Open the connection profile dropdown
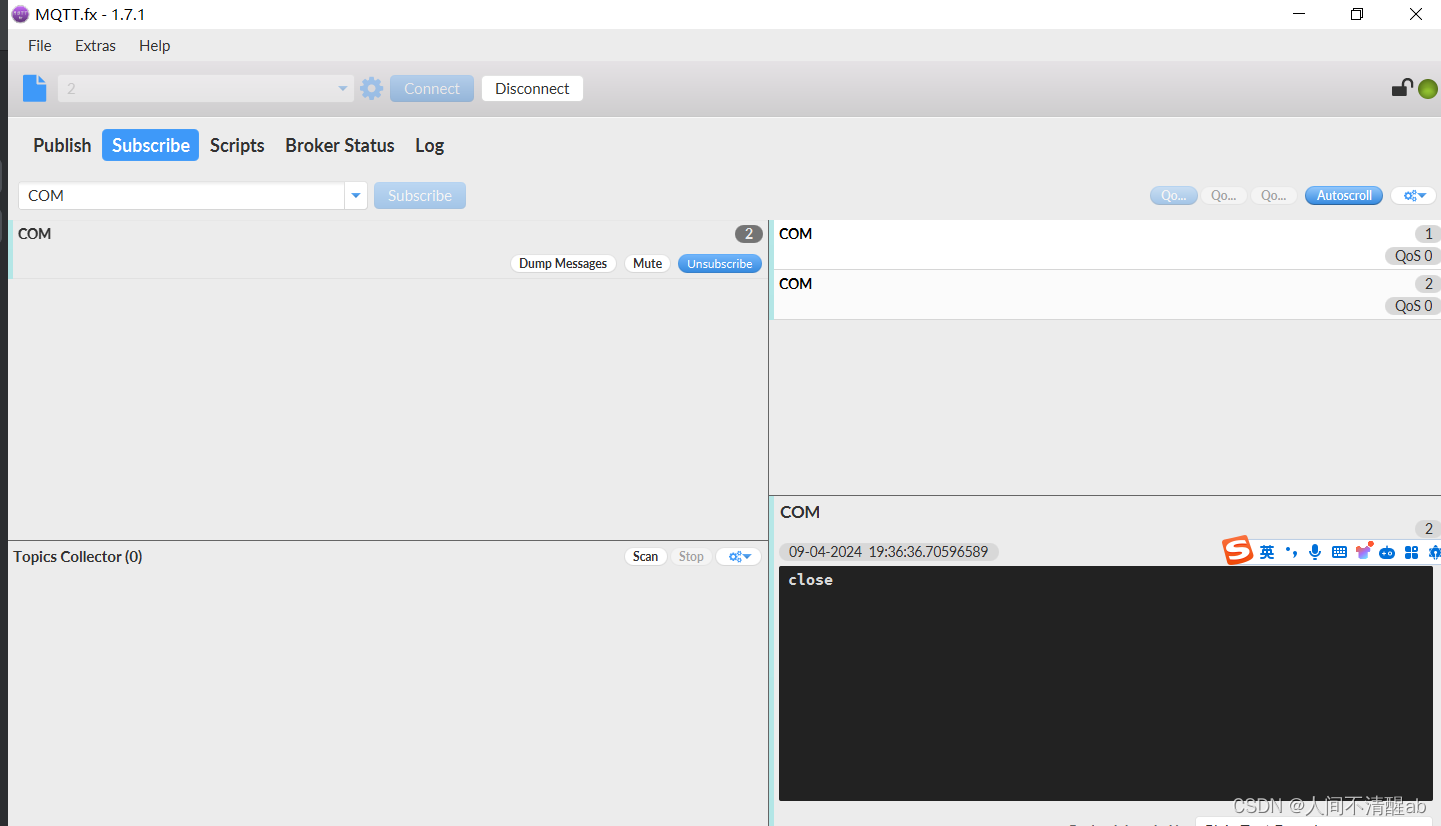Image resolution: width=1441 pixels, height=826 pixels. pyautogui.click(x=341, y=88)
